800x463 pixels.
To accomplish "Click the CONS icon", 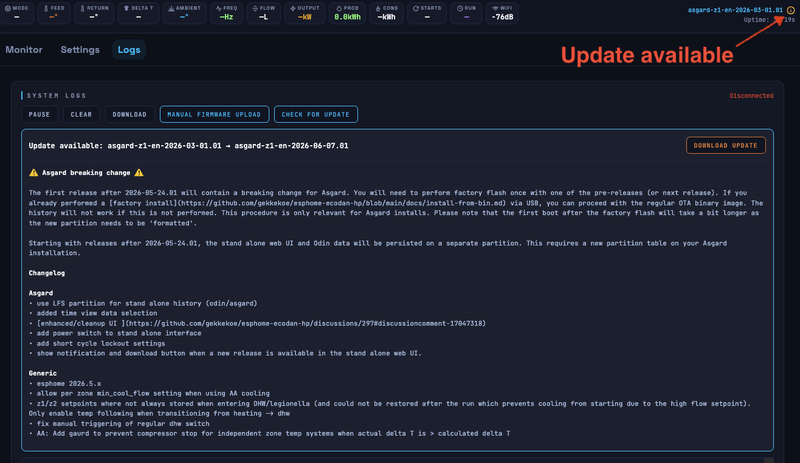I will click(x=378, y=8).
